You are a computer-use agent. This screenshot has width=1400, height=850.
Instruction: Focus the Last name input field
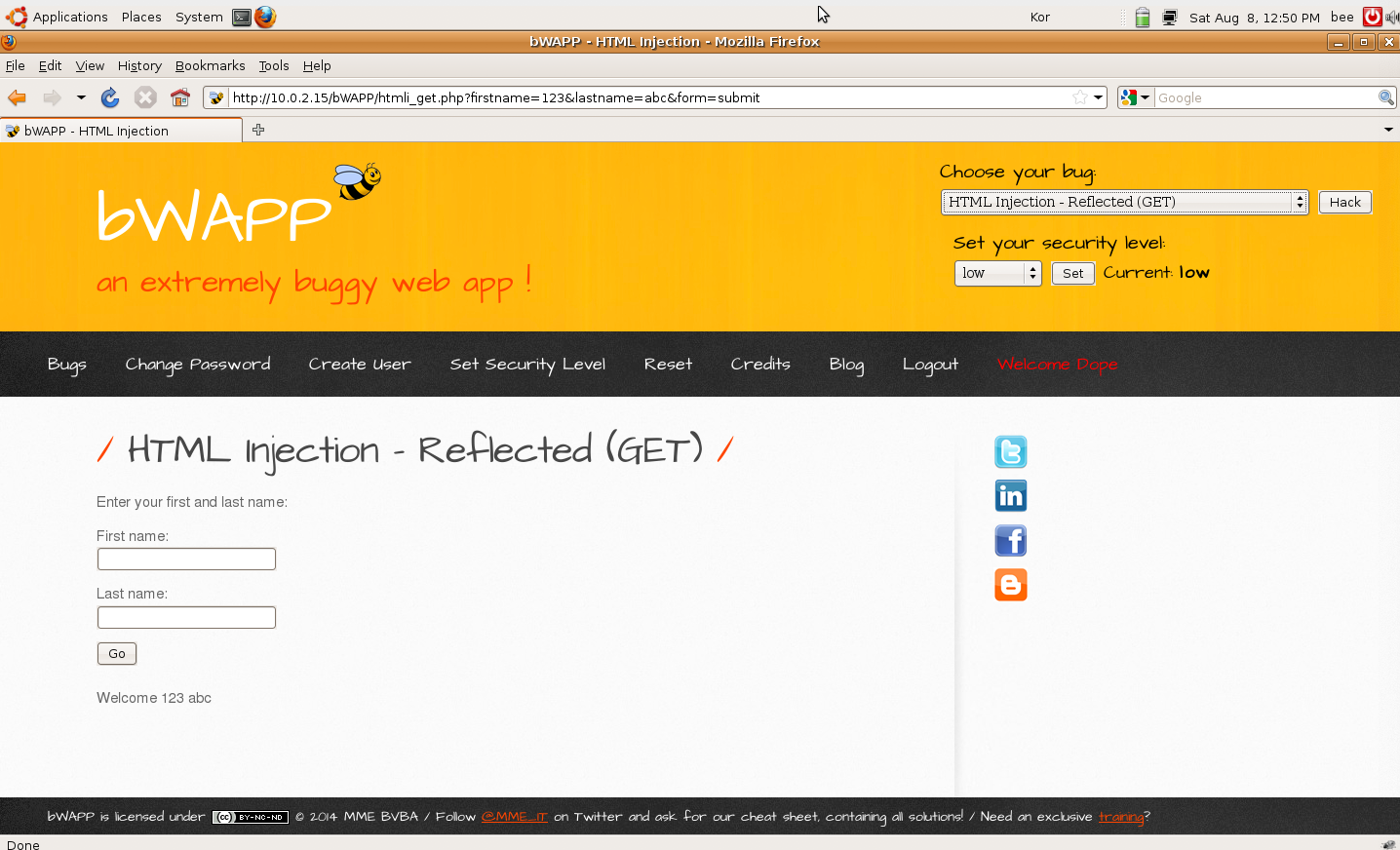pyautogui.click(x=186, y=617)
